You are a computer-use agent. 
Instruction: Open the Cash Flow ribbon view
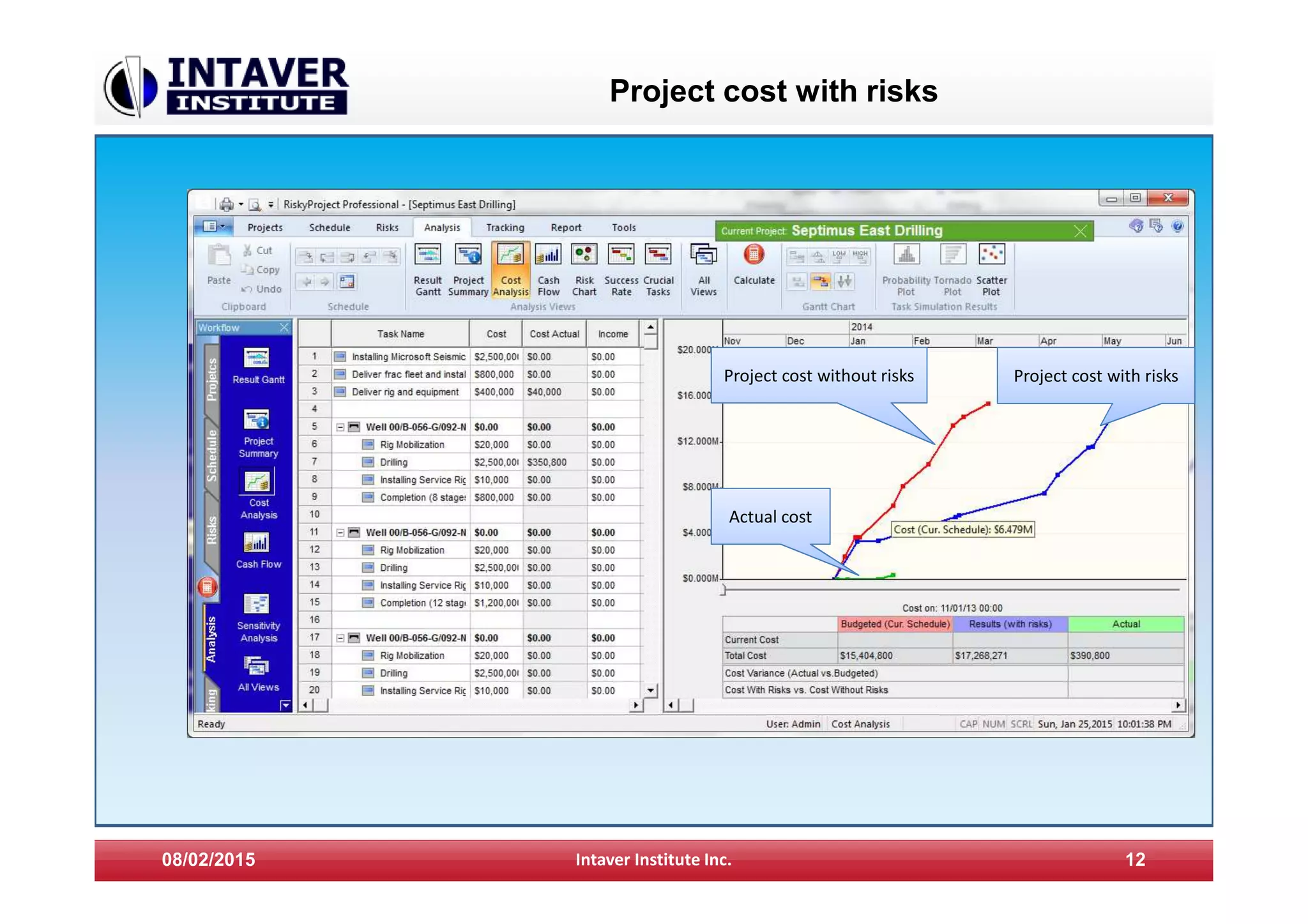click(x=548, y=270)
